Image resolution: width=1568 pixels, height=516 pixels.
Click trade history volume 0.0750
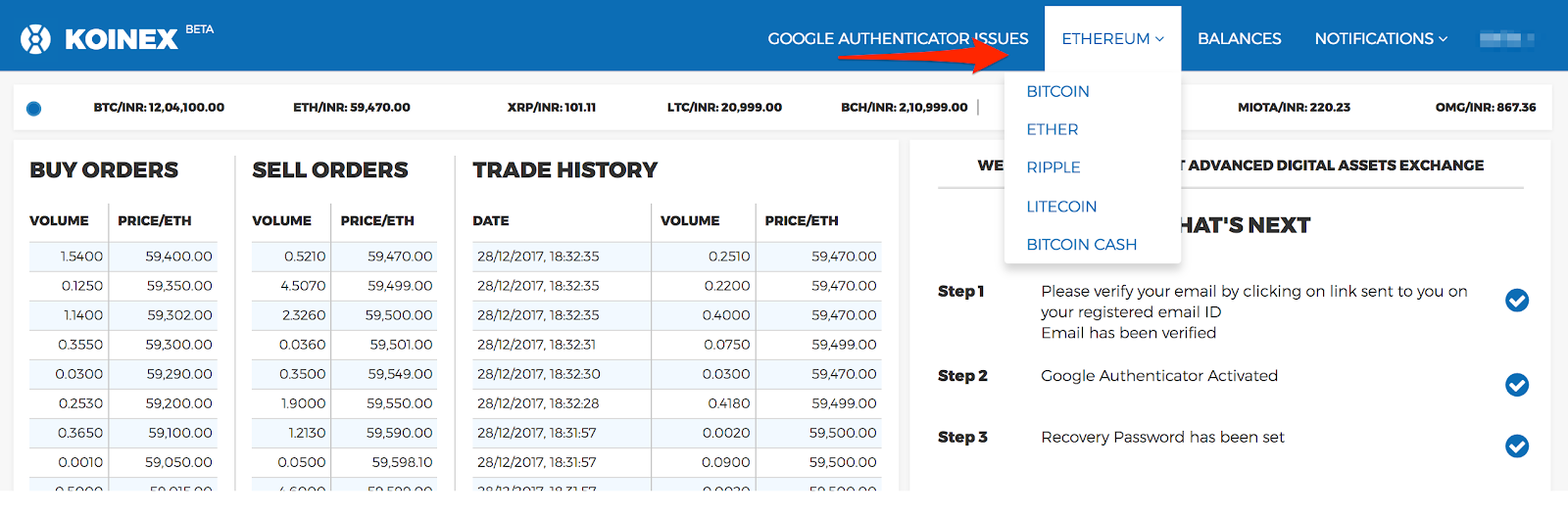point(727,345)
